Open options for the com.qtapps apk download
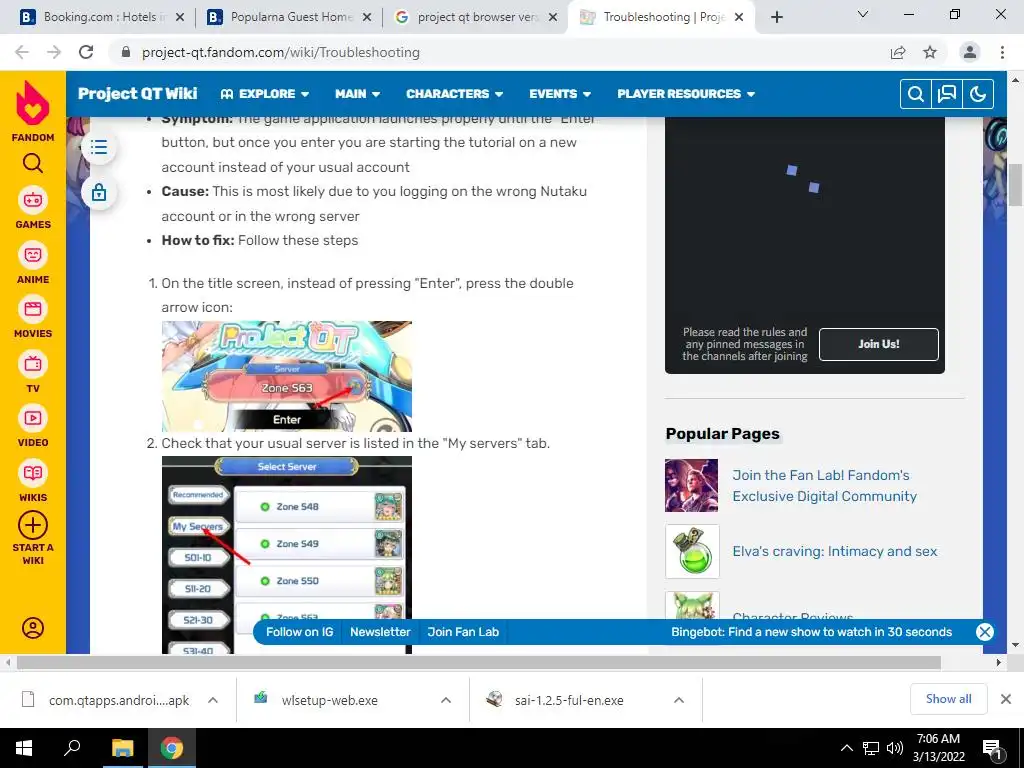The image size is (1024, 768). 213,700
